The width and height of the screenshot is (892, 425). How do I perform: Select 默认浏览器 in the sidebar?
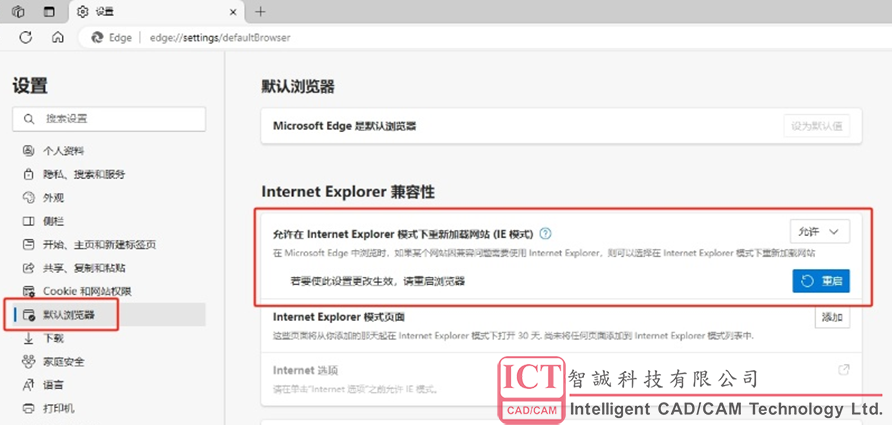(109, 315)
